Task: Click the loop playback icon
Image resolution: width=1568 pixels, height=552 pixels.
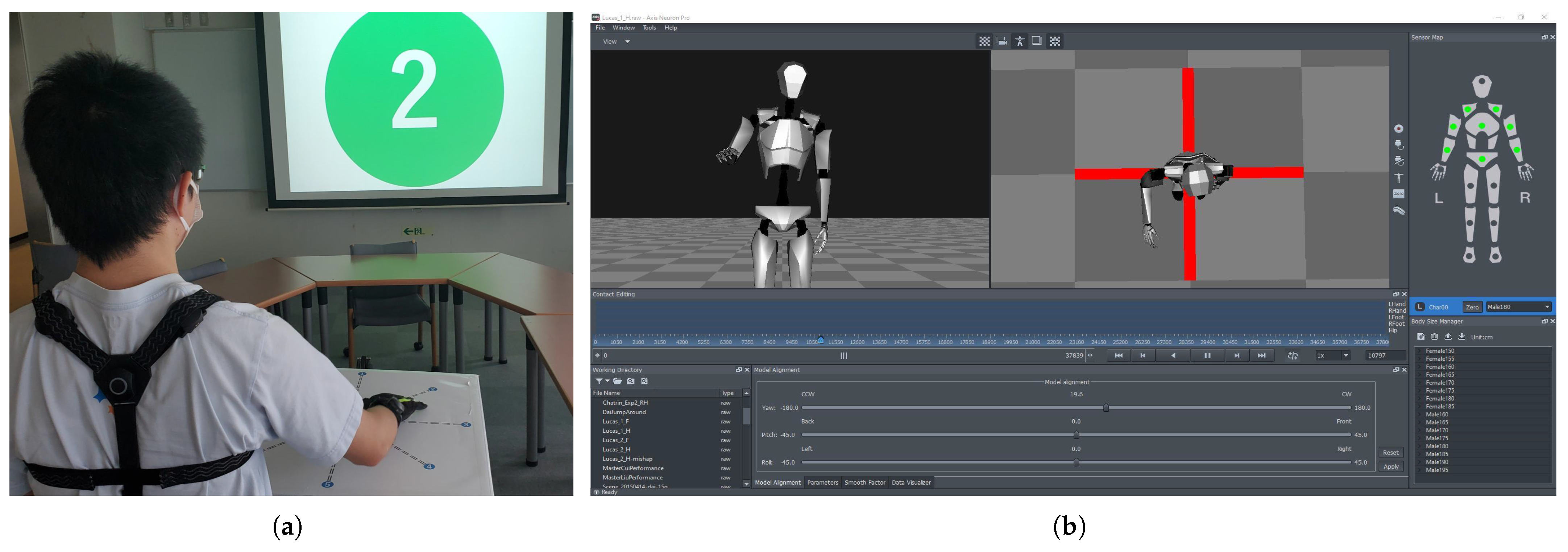Action: [1292, 356]
